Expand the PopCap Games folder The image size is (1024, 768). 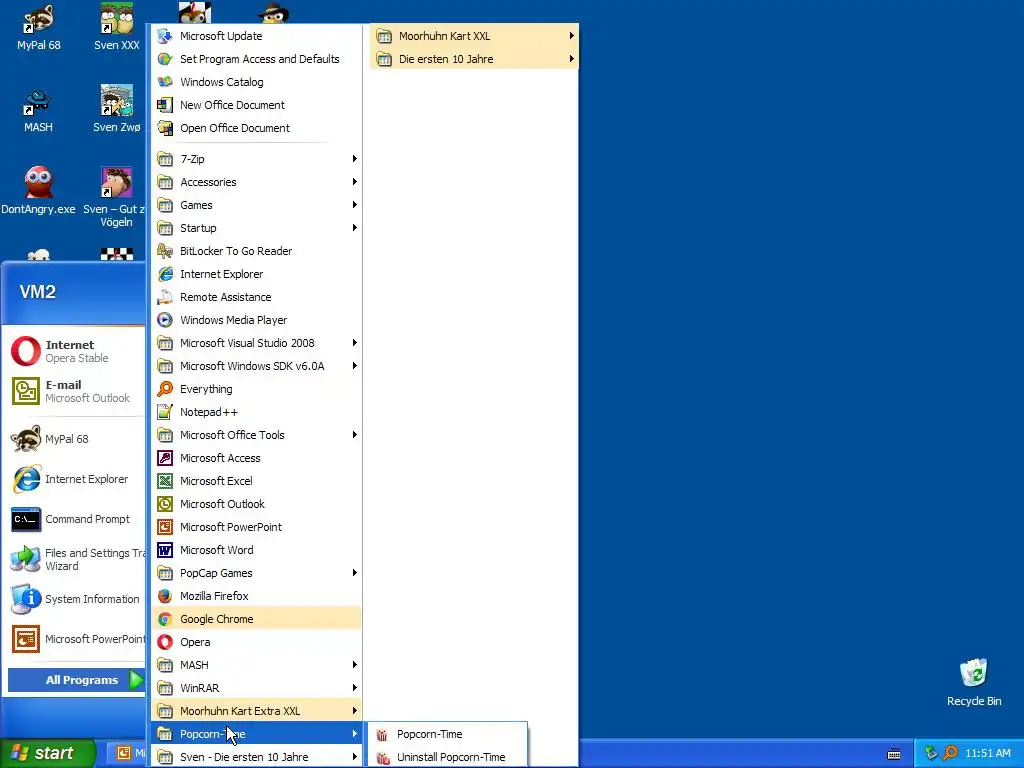coord(257,573)
